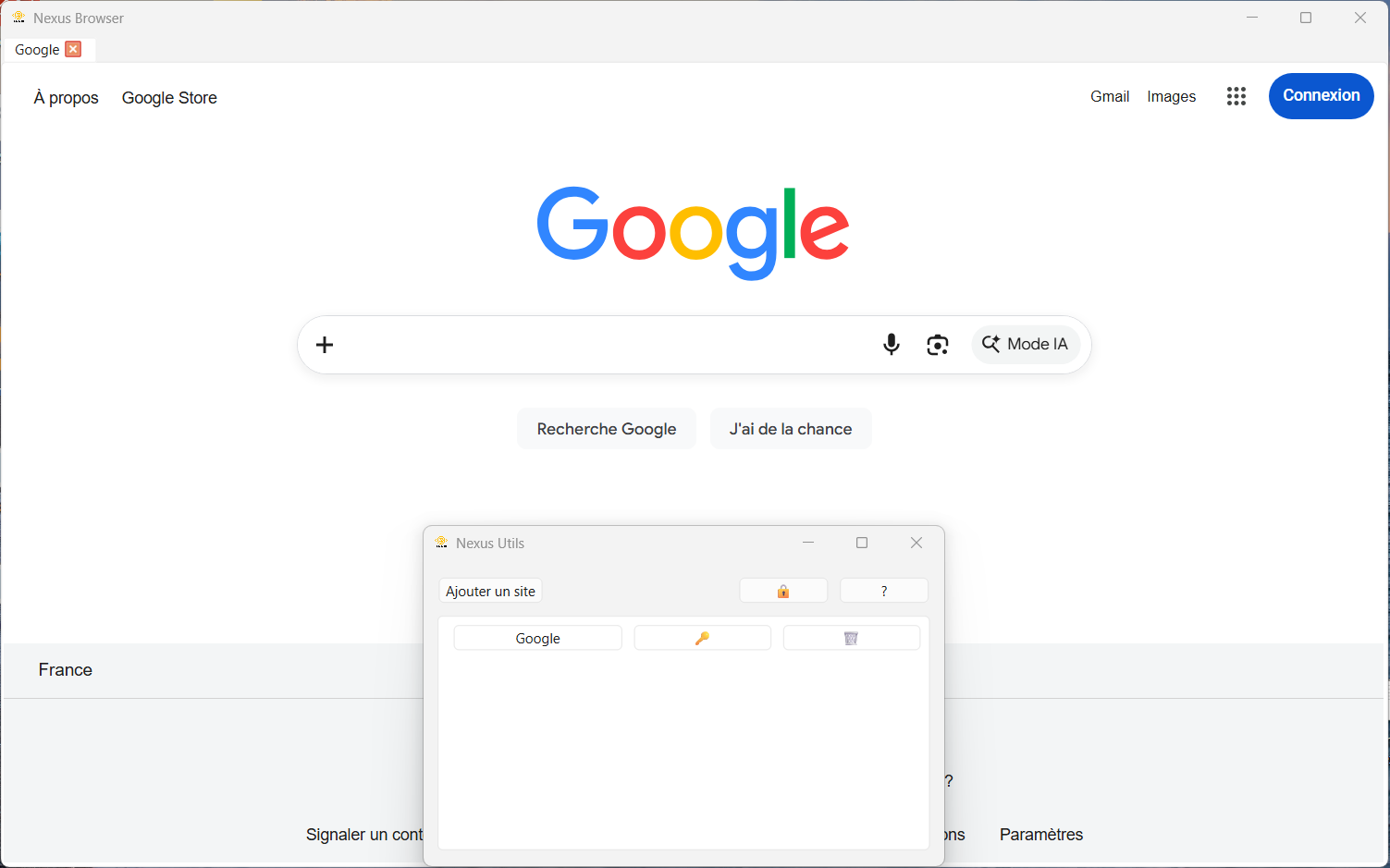Go to Gmail
This screenshot has height=868, width=1390.
[x=1110, y=96]
